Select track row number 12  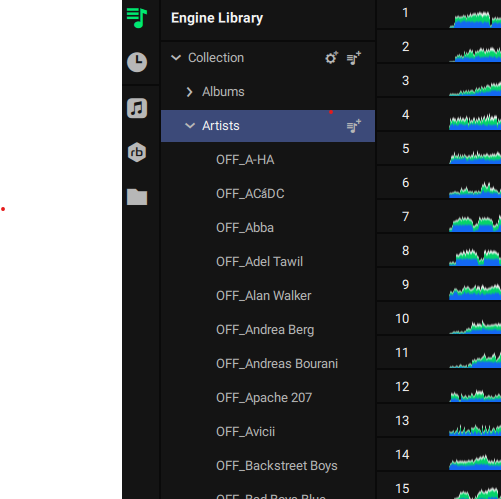pyautogui.click(x=402, y=387)
